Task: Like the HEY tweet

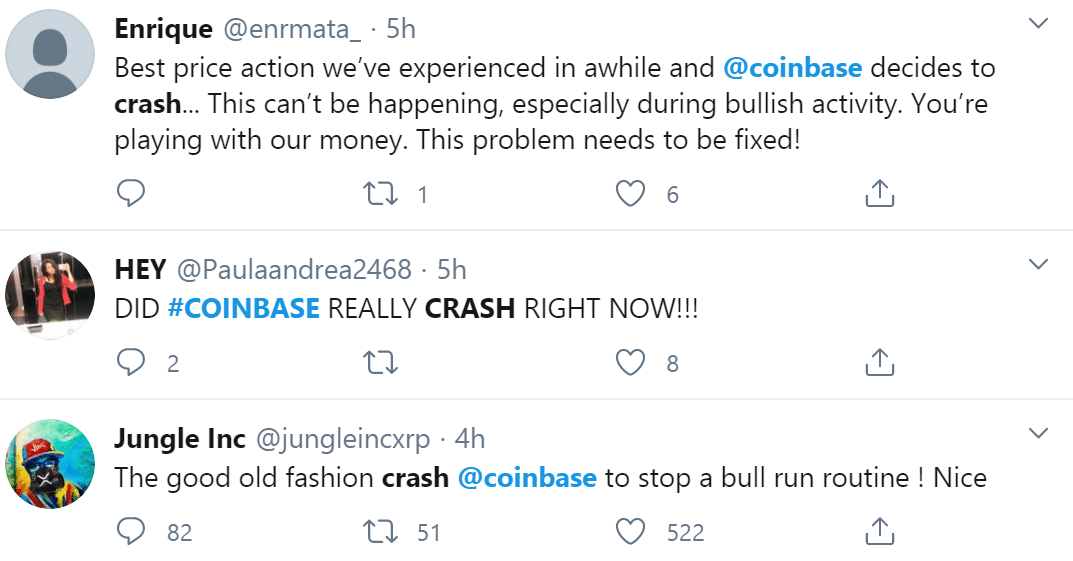Action: point(630,362)
